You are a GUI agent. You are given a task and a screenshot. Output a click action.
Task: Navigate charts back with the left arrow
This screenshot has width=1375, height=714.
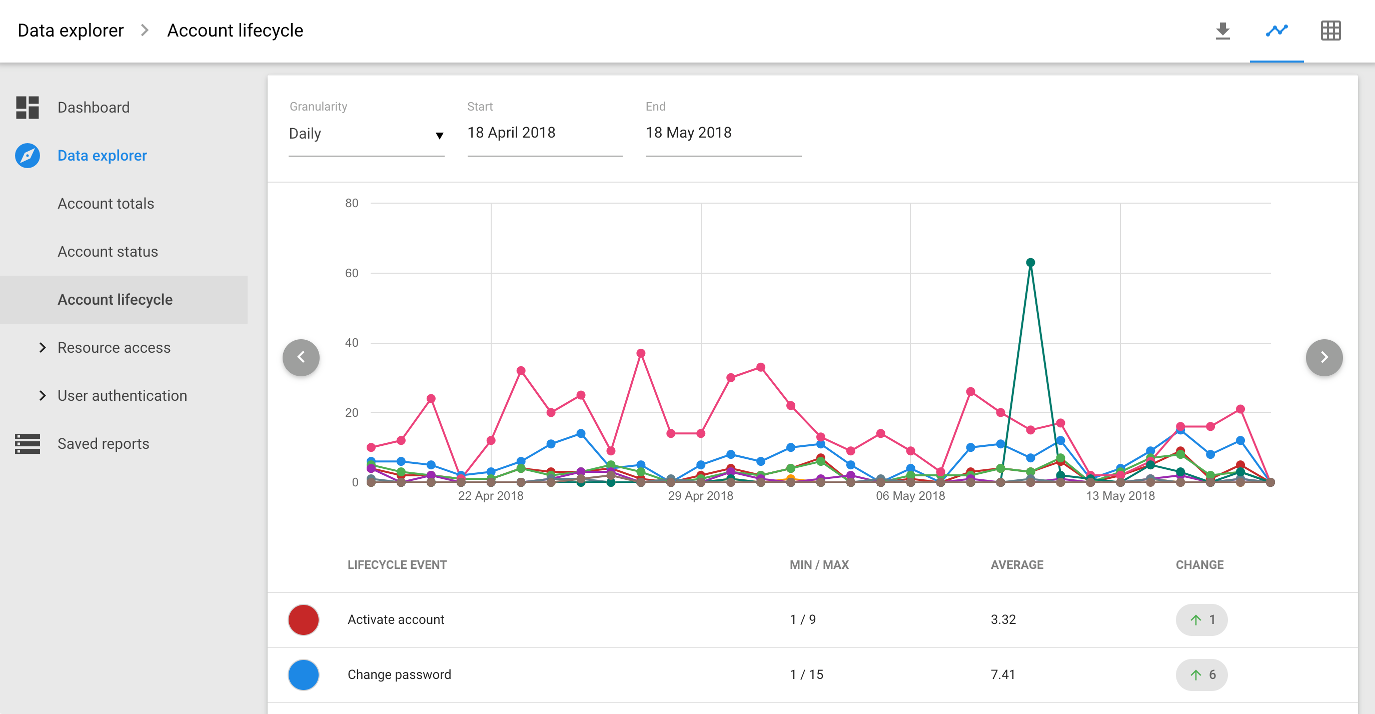click(x=301, y=357)
